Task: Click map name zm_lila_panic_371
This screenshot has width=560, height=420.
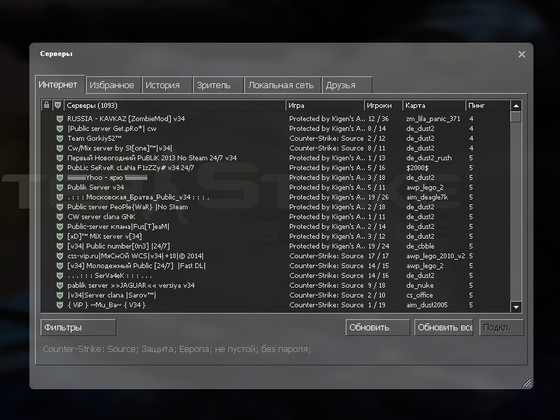Action: pos(433,119)
